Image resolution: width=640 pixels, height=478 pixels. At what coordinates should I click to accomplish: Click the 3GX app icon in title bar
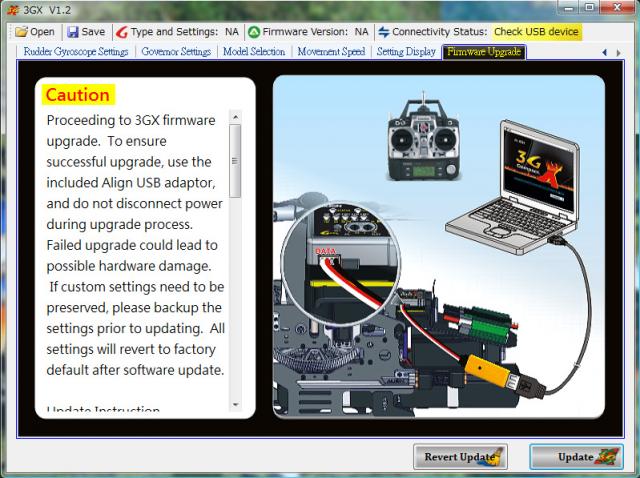point(13,10)
